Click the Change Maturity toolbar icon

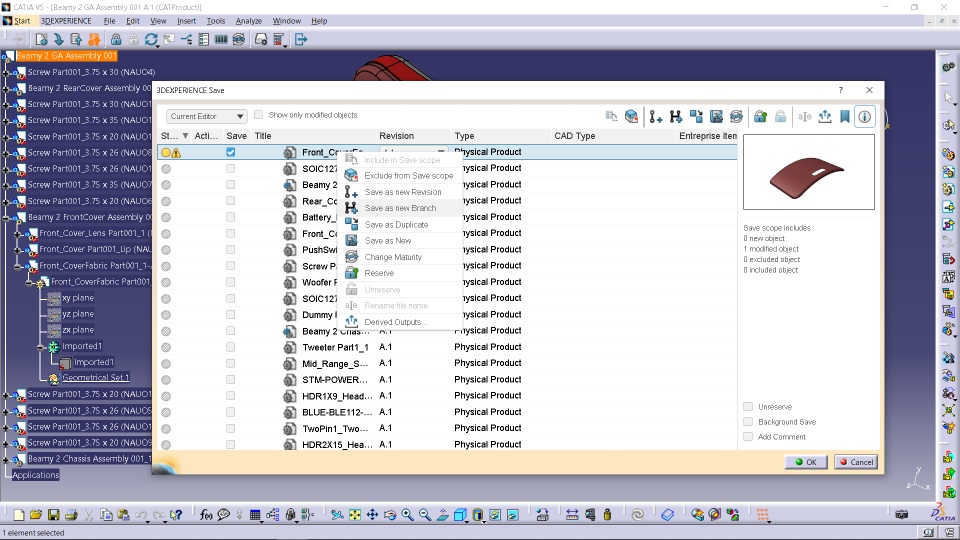(x=737, y=116)
